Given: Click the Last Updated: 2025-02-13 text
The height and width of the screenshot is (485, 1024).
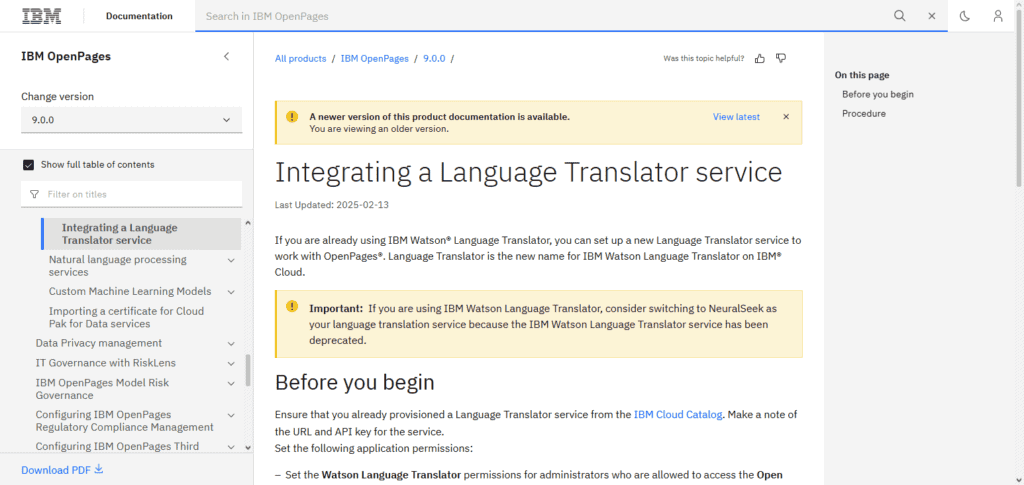Looking at the screenshot, I should (x=332, y=204).
